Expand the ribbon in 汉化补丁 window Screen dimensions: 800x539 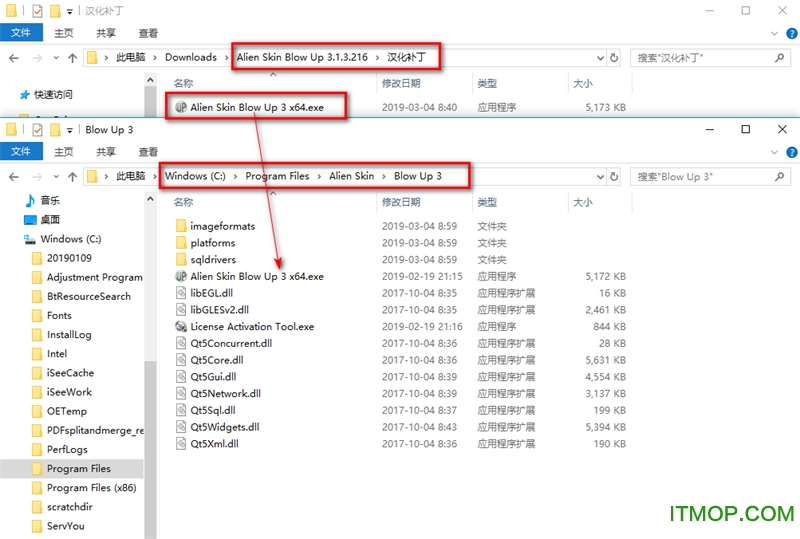774,33
